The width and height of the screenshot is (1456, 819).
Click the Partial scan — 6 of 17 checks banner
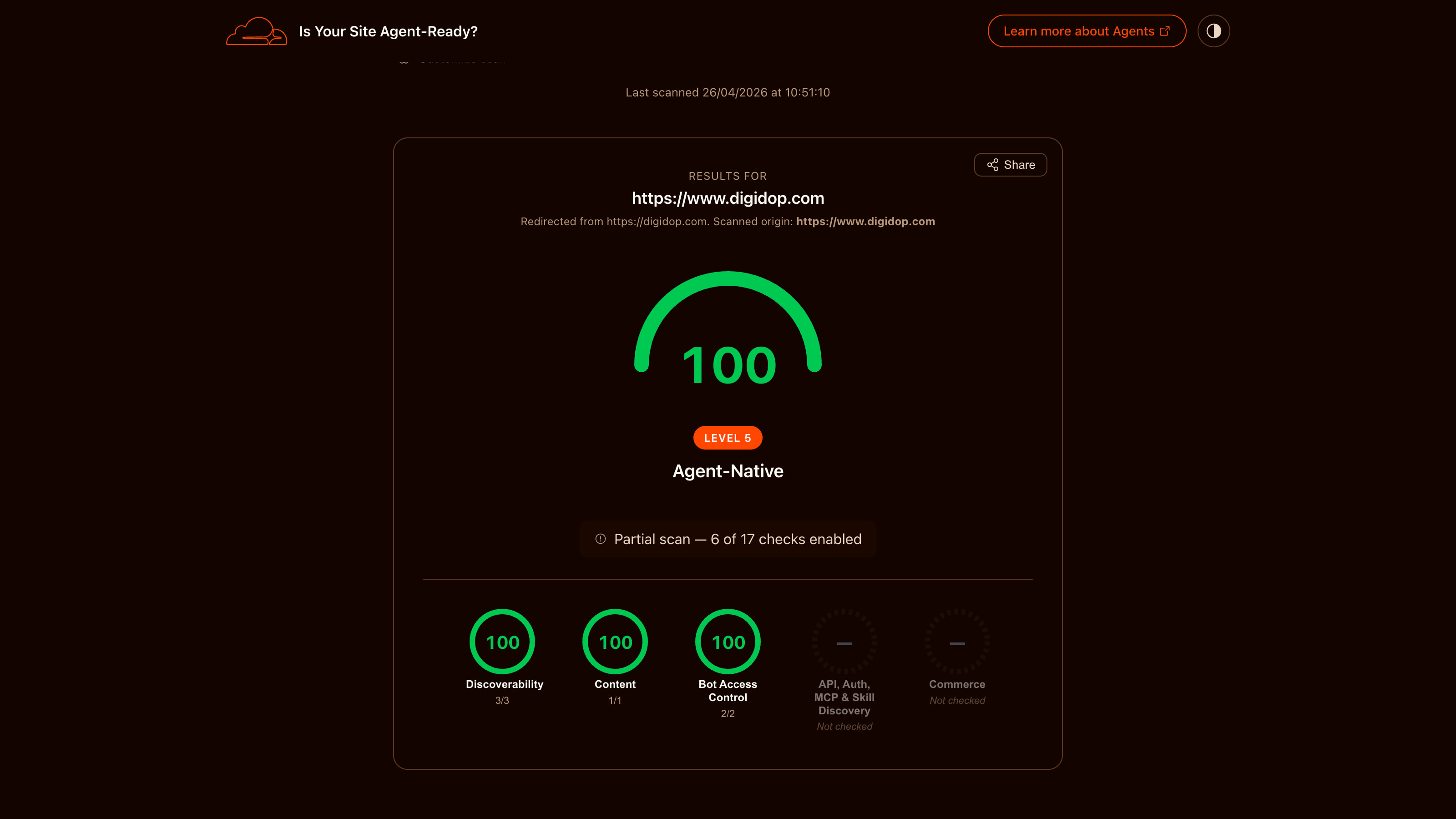728,539
